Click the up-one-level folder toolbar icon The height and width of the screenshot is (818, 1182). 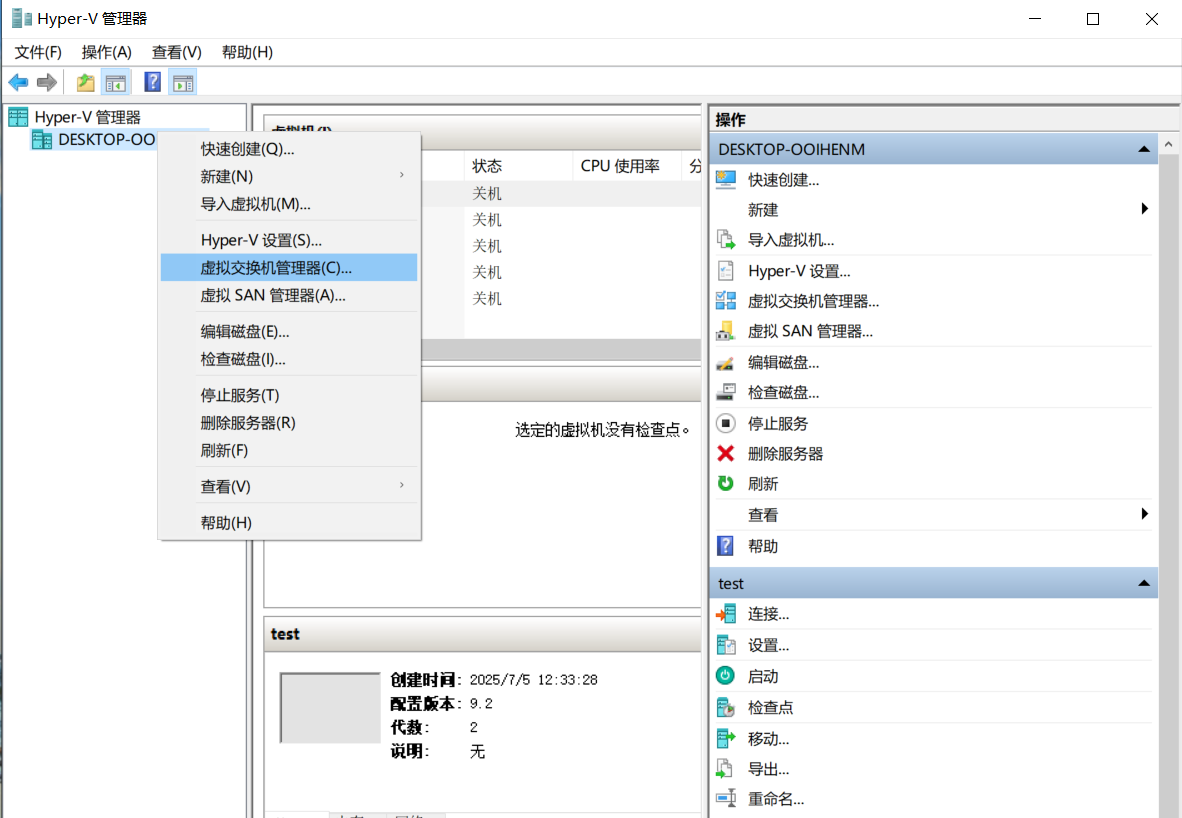86,82
